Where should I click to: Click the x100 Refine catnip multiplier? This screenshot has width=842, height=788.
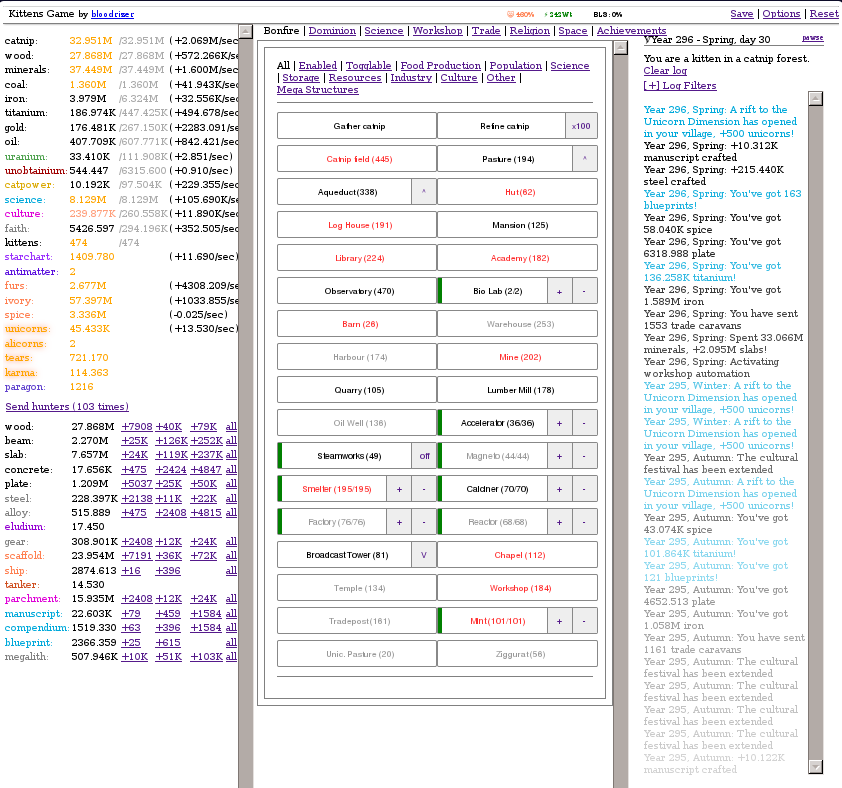(x=580, y=126)
